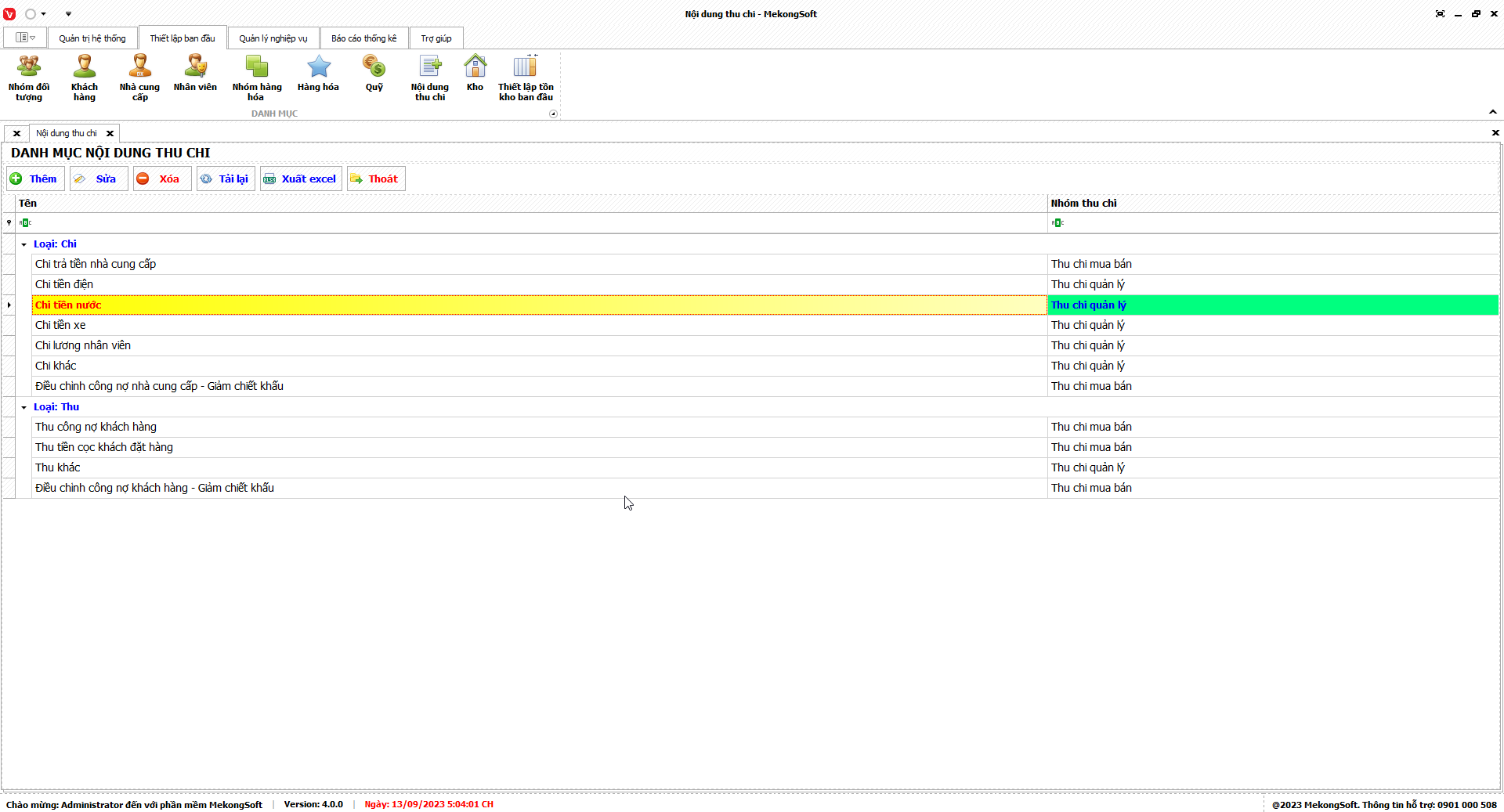Screen dimensions: 1504x812
Task: Open the Trợ giúp tab
Action: point(436,38)
